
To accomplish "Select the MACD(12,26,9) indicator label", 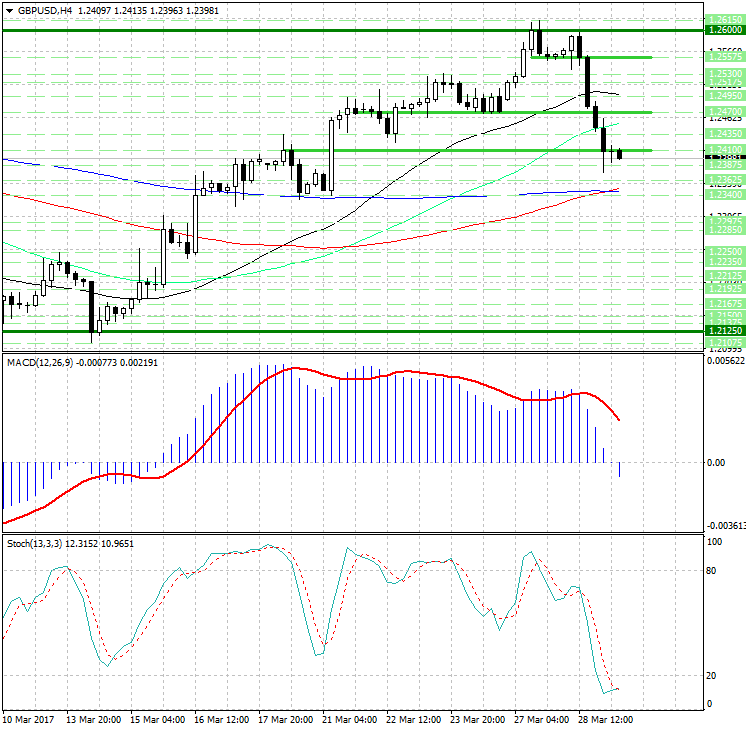I will (40, 363).
